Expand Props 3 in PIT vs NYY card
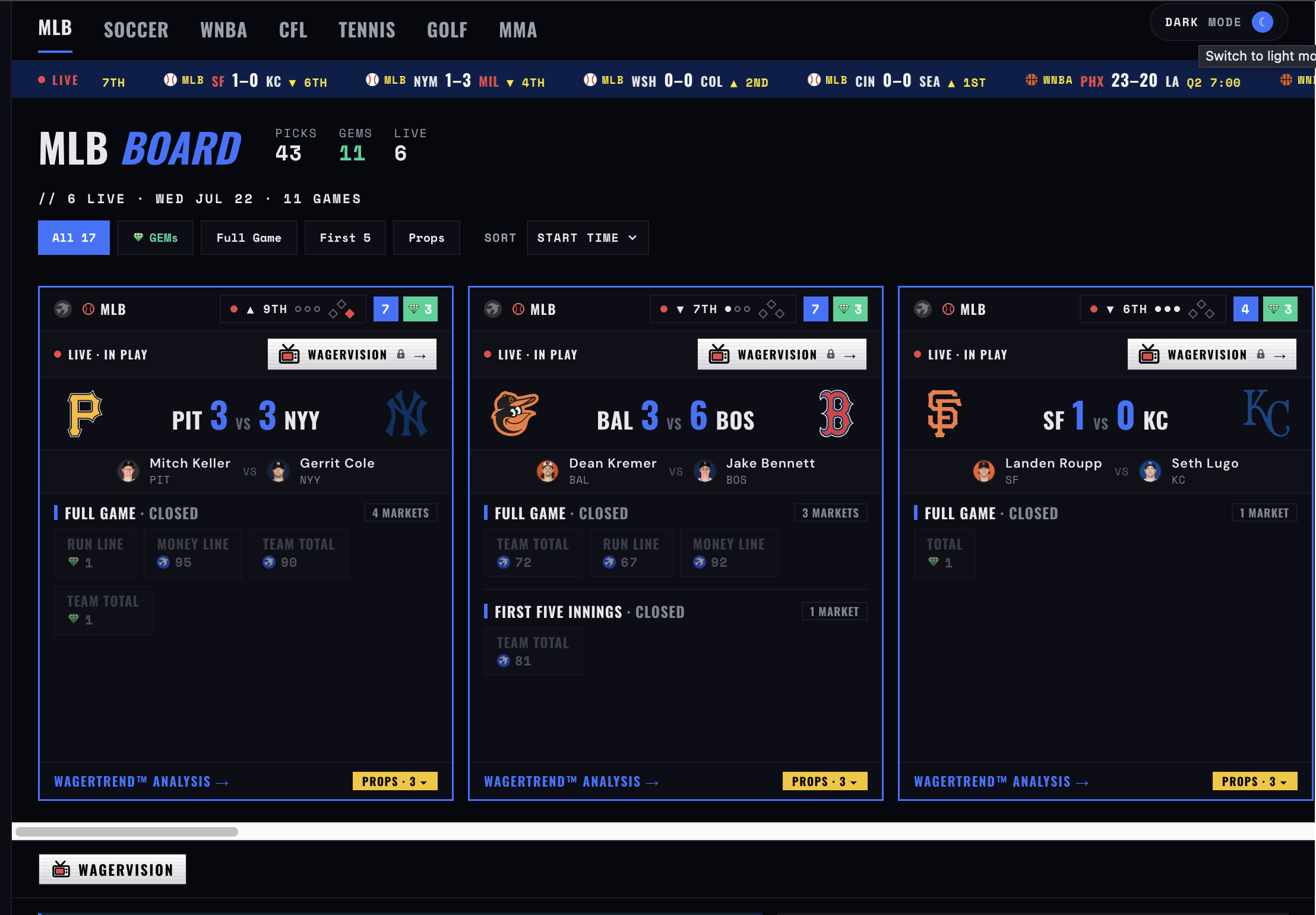 tap(395, 781)
